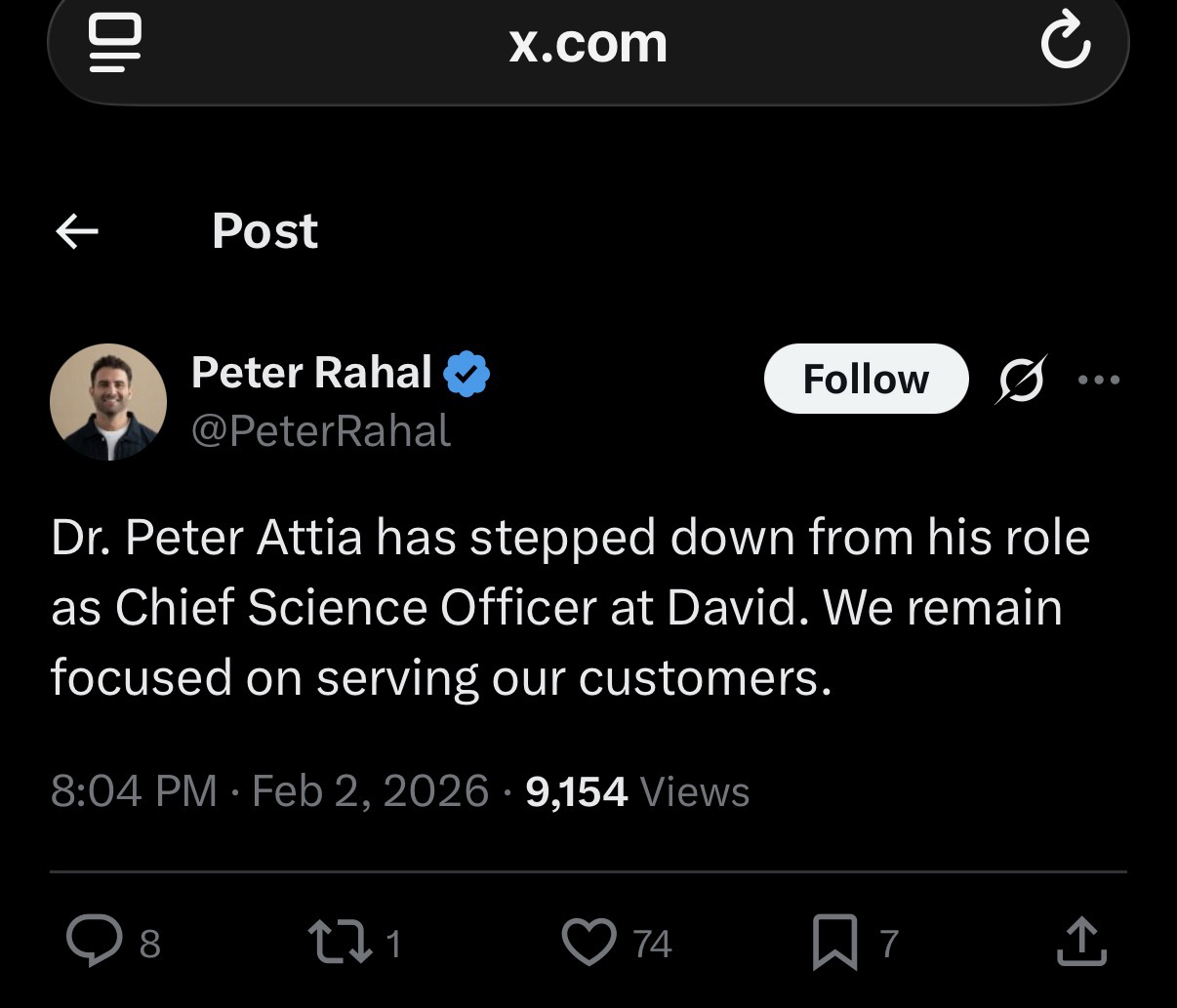The height and width of the screenshot is (1008, 1177).
Task: Like the post with the heart icon
Action: 589,942
